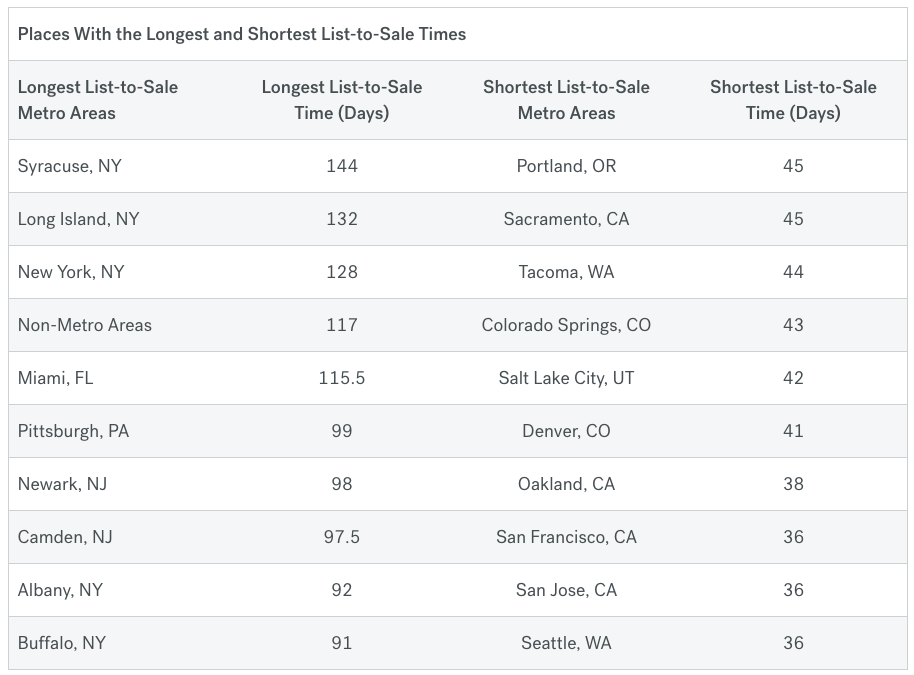The width and height of the screenshot is (914, 675).
Task: Click the Salt Lake City, UT entry
Action: pos(566,378)
